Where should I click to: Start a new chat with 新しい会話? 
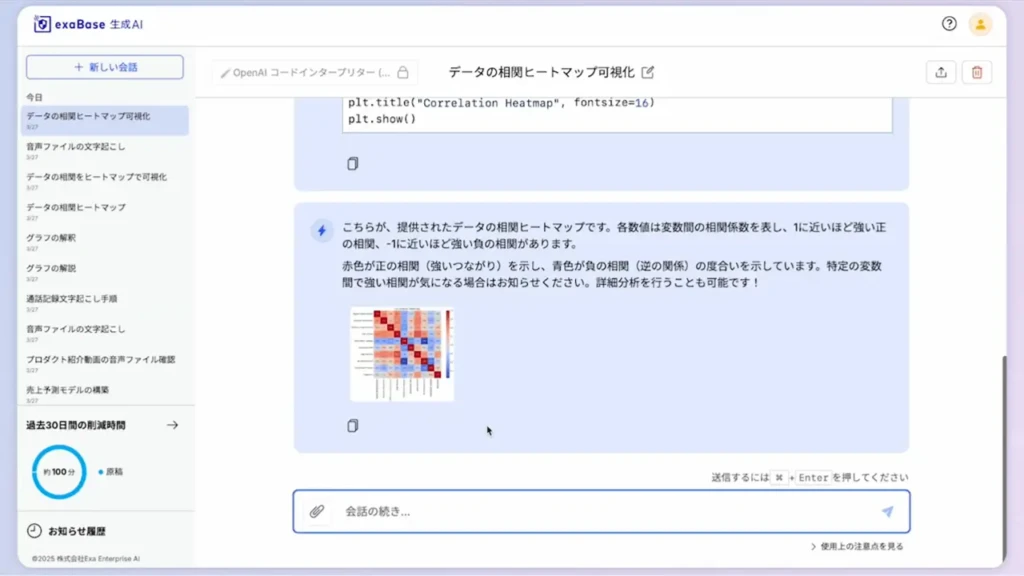pyautogui.click(x=103, y=66)
